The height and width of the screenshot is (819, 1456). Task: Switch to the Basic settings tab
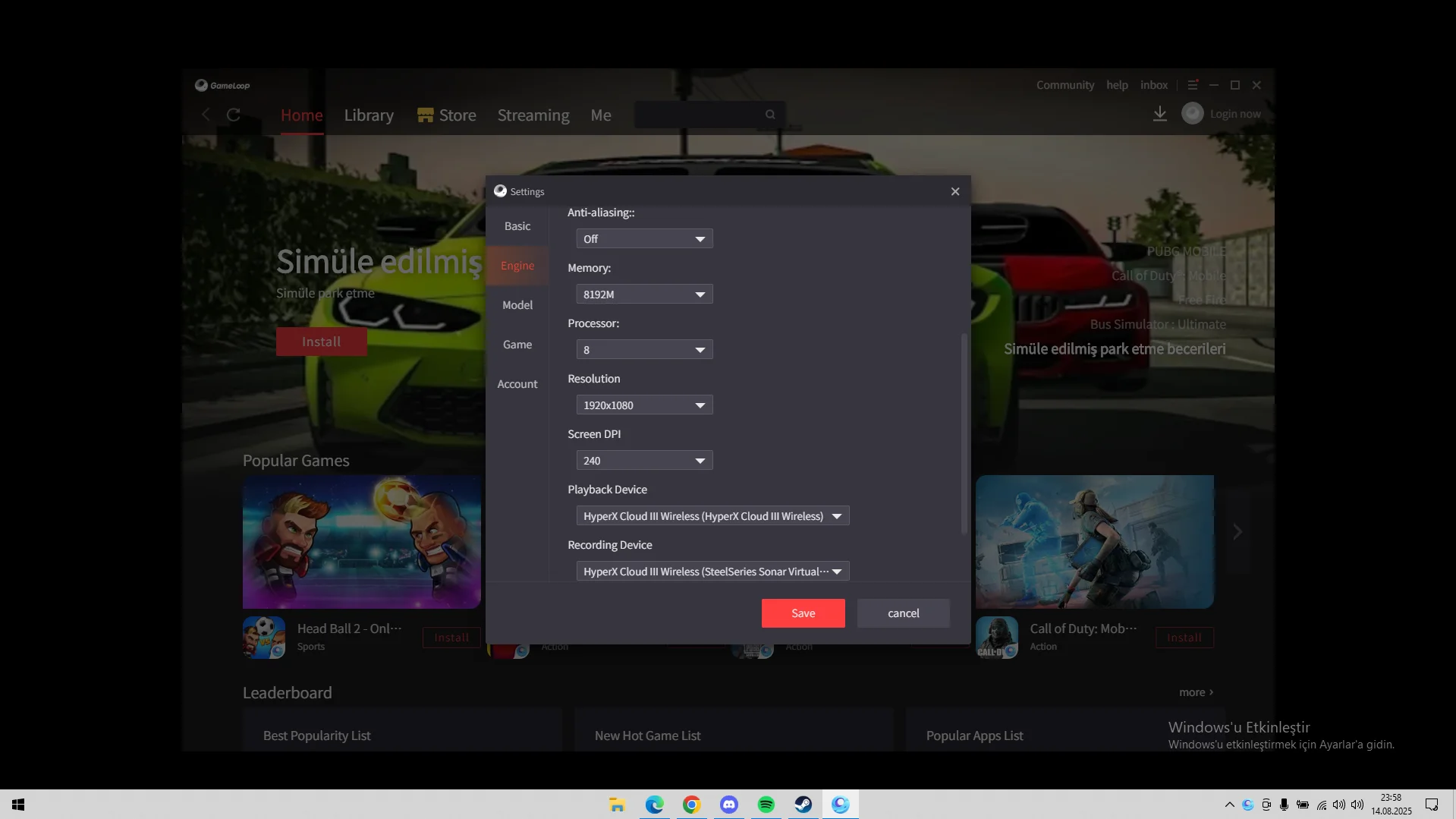pyautogui.click(x=517, y=226)
